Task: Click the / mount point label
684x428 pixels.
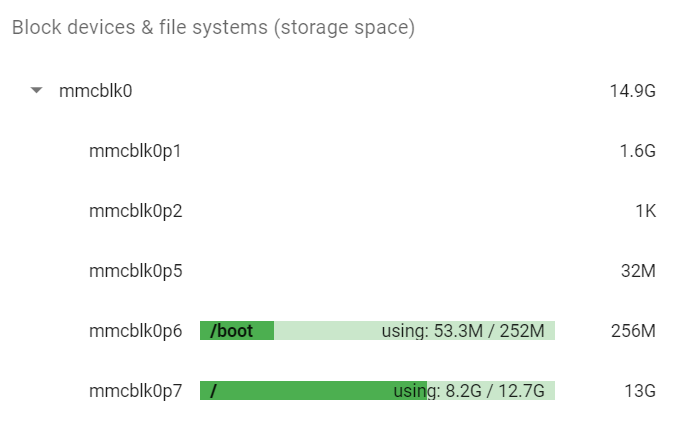Action: point(213,391)
